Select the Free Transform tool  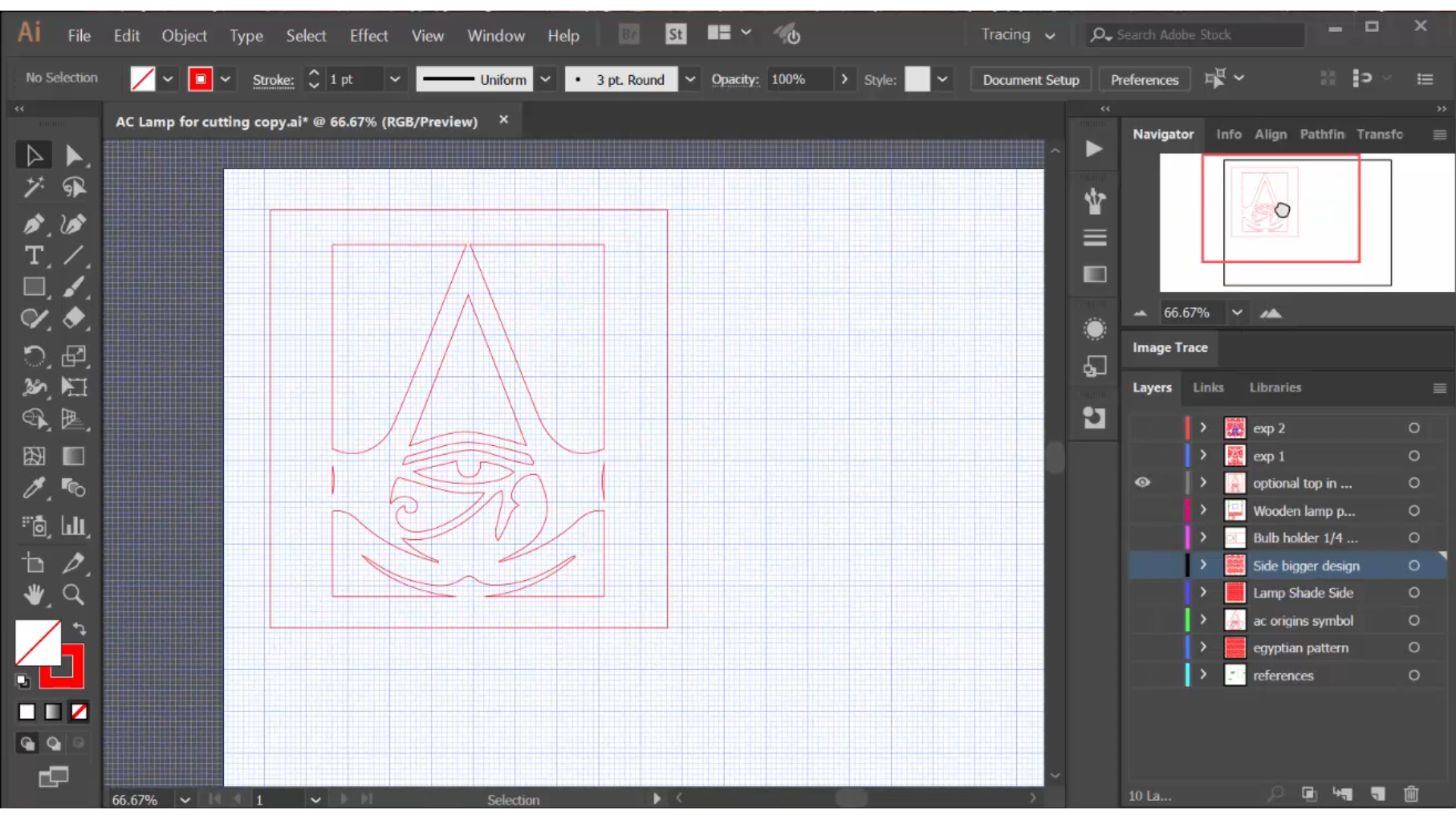[x=74, y=387]
